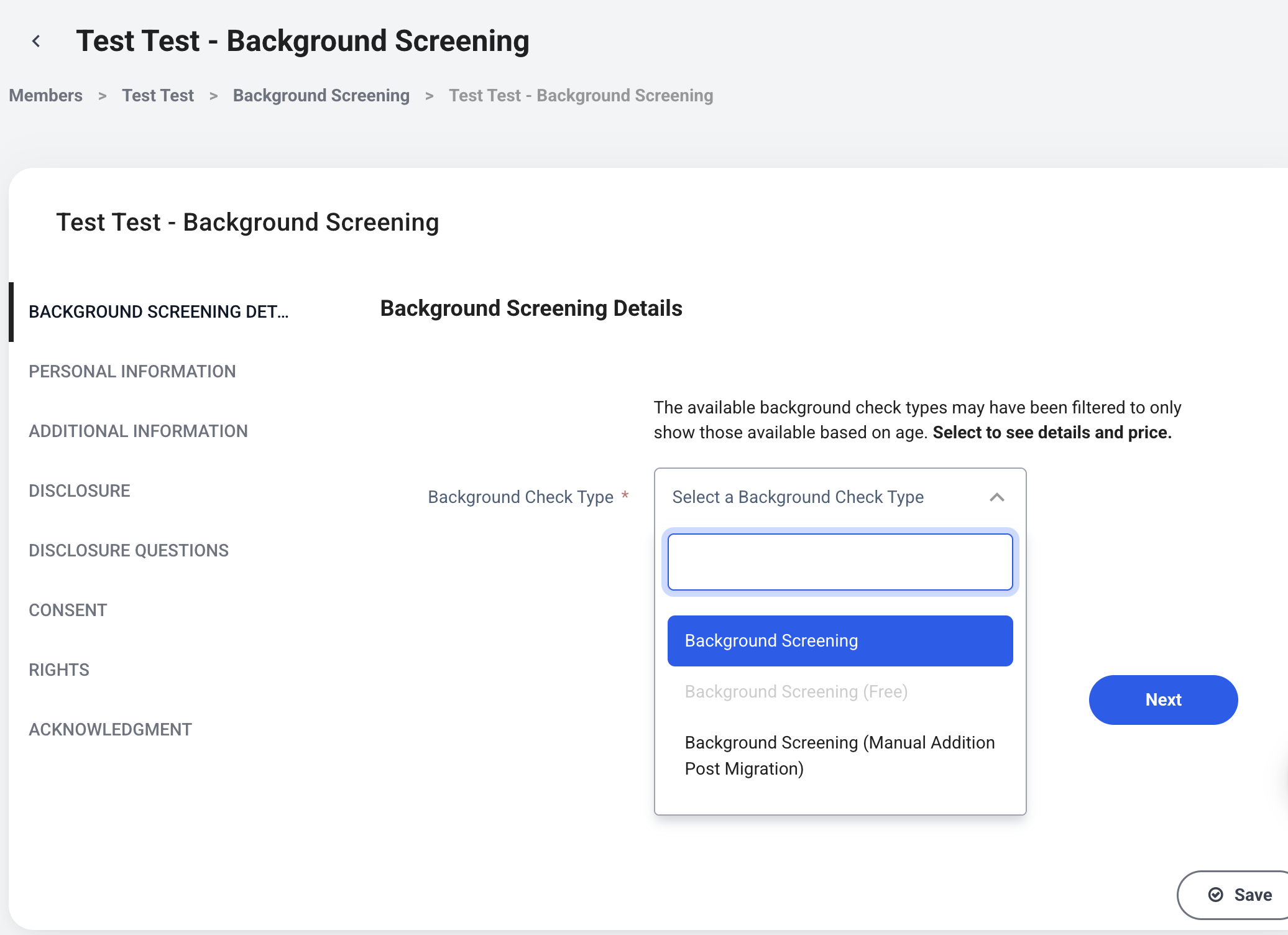Go back using the header back arrow
1288x935 pixels.
(x=36, y=41)
